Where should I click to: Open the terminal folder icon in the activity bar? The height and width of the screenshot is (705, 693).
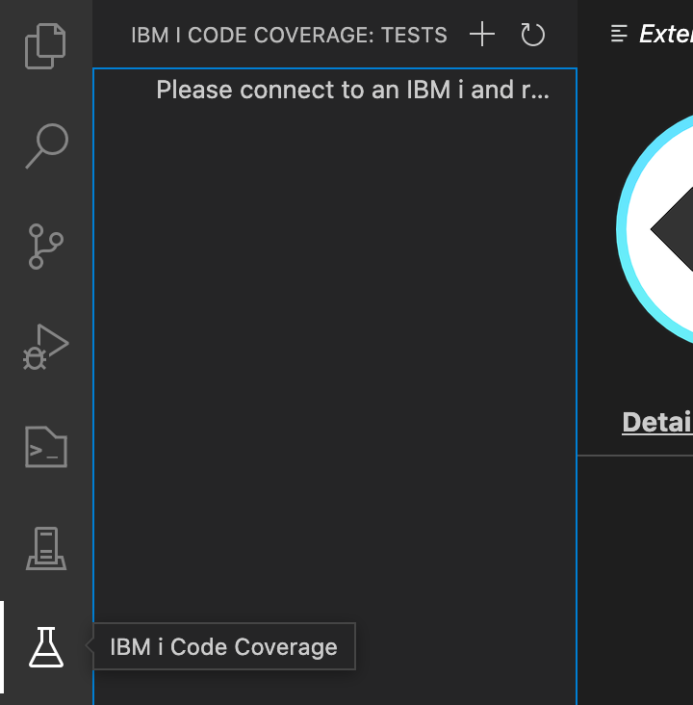(46, 447)
